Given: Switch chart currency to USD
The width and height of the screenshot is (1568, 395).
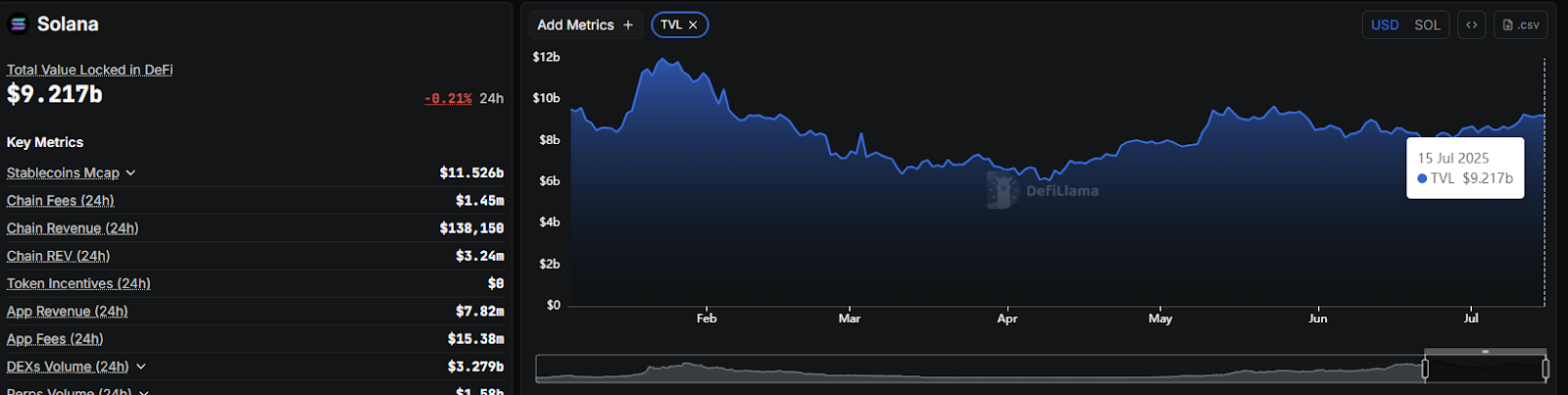Looking at the screenshot, I should pyautogui.click(x=1385, y=25).
